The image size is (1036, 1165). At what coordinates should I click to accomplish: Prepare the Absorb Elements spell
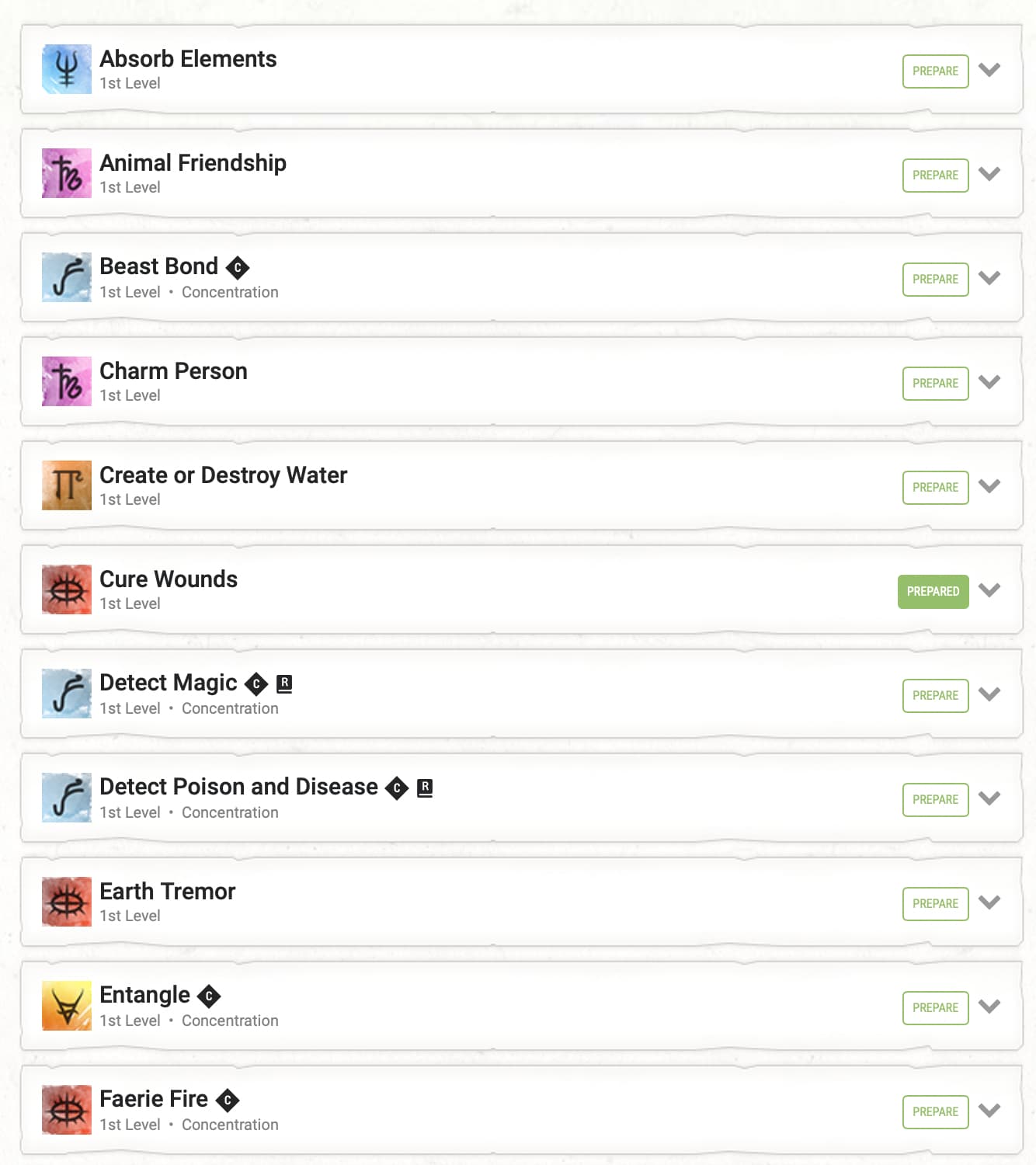tap(936, 71)
